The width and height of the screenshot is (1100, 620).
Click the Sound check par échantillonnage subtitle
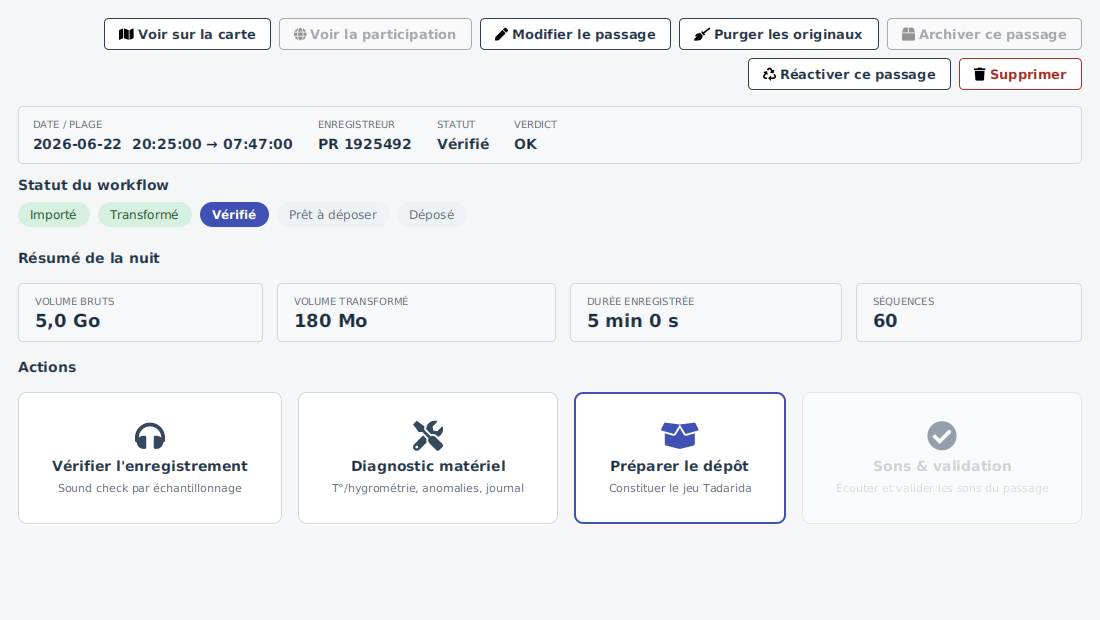click(150, 488)
